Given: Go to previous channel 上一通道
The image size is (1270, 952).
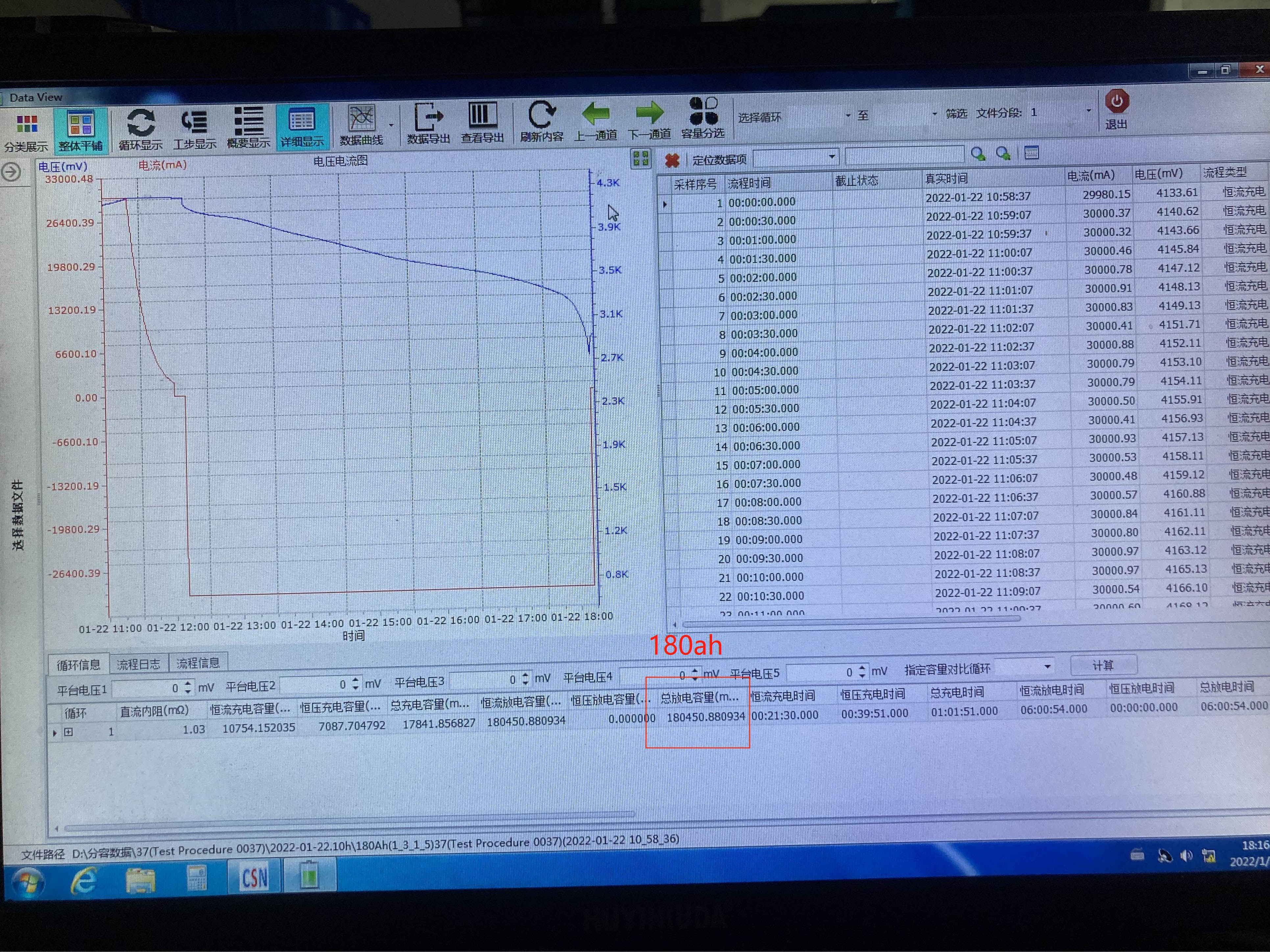Looking at the screenshot, I should point(596,121).
